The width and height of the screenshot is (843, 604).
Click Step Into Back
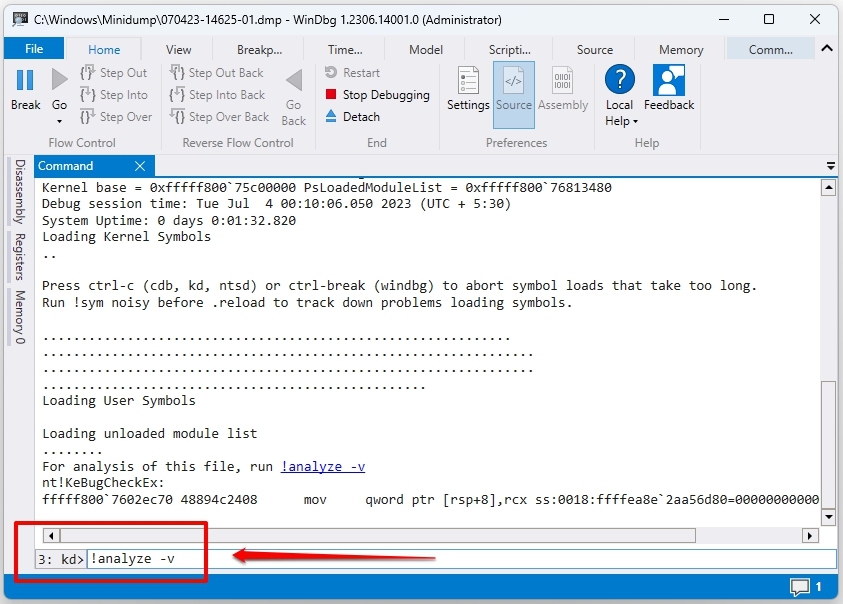217,95
